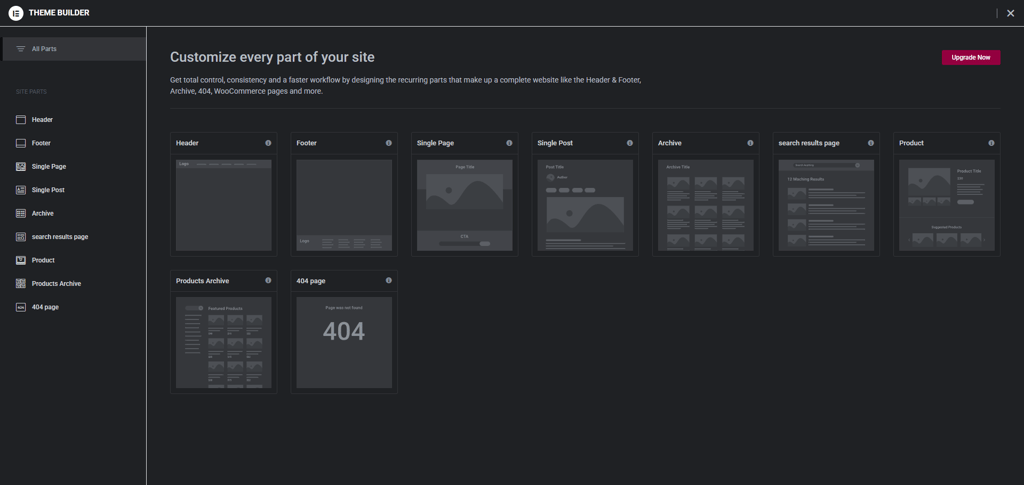Screen dimensions: 1024x485
Task: Open the Single Page template thumbnail
Action: tap(465, 205)
